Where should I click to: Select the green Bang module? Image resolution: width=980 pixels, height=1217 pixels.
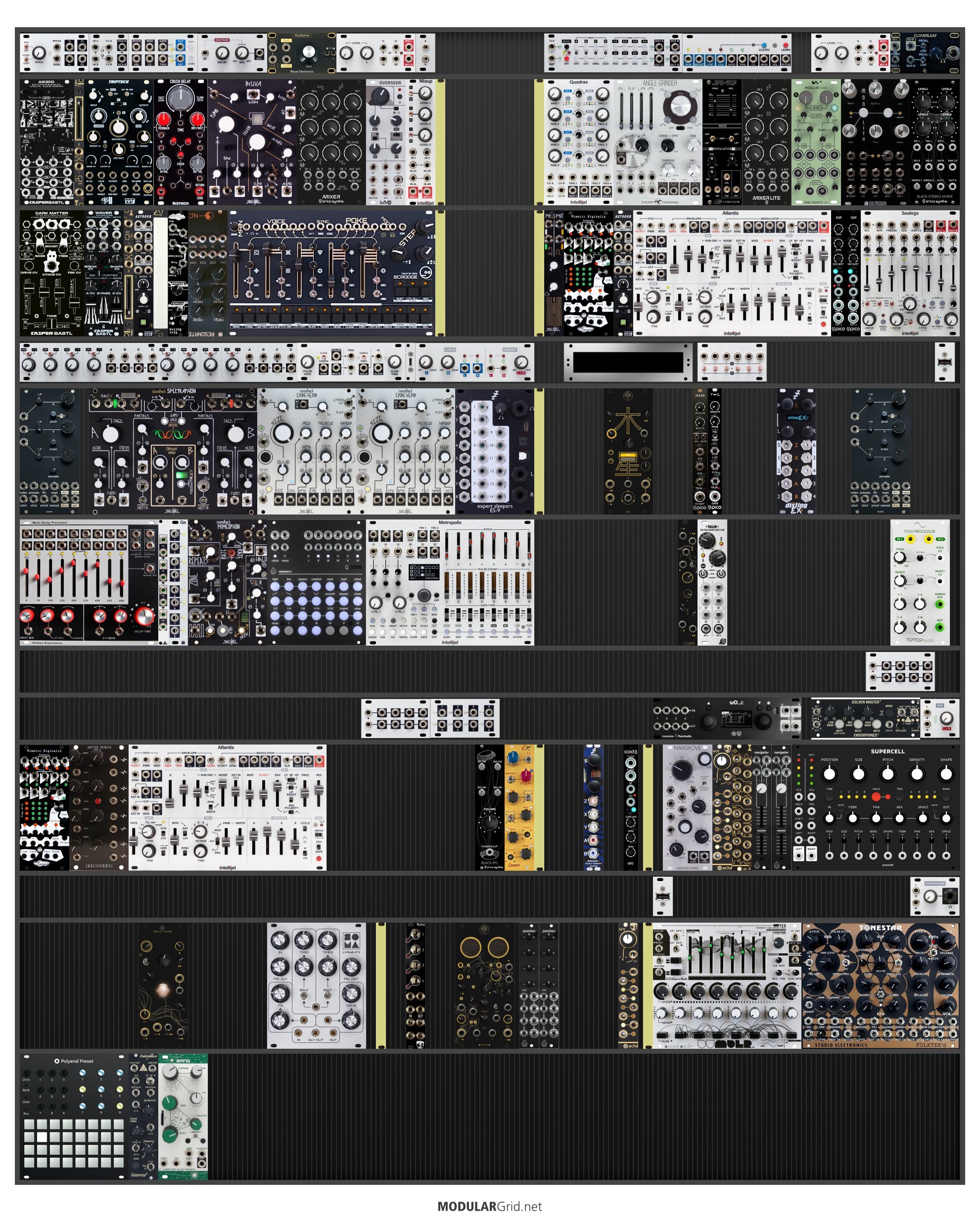(183, 1117)
